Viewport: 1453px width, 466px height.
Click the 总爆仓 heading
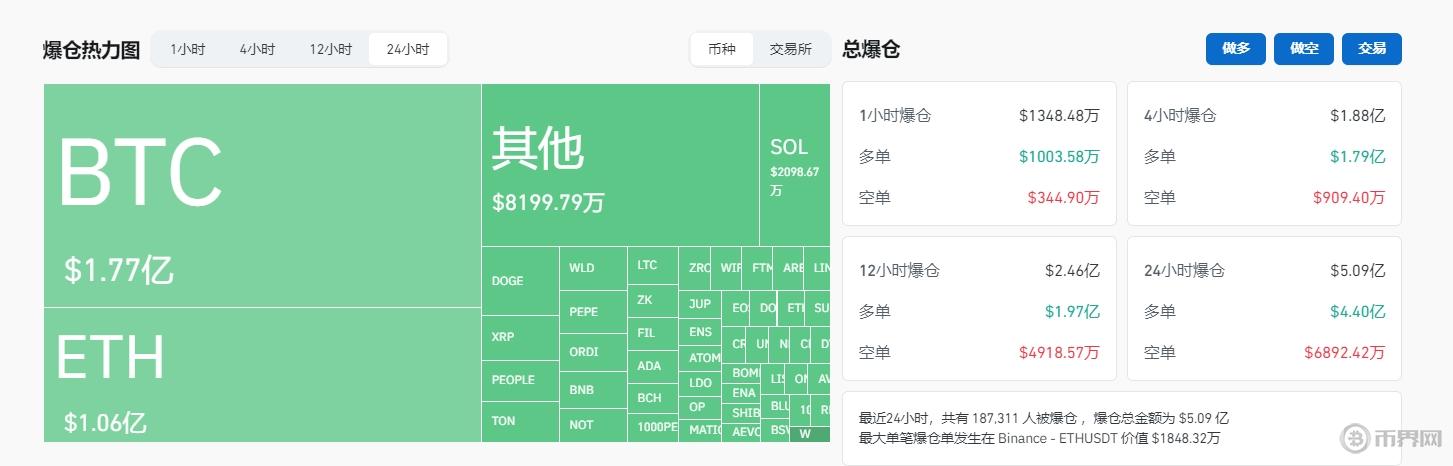[x=871, y=50]
